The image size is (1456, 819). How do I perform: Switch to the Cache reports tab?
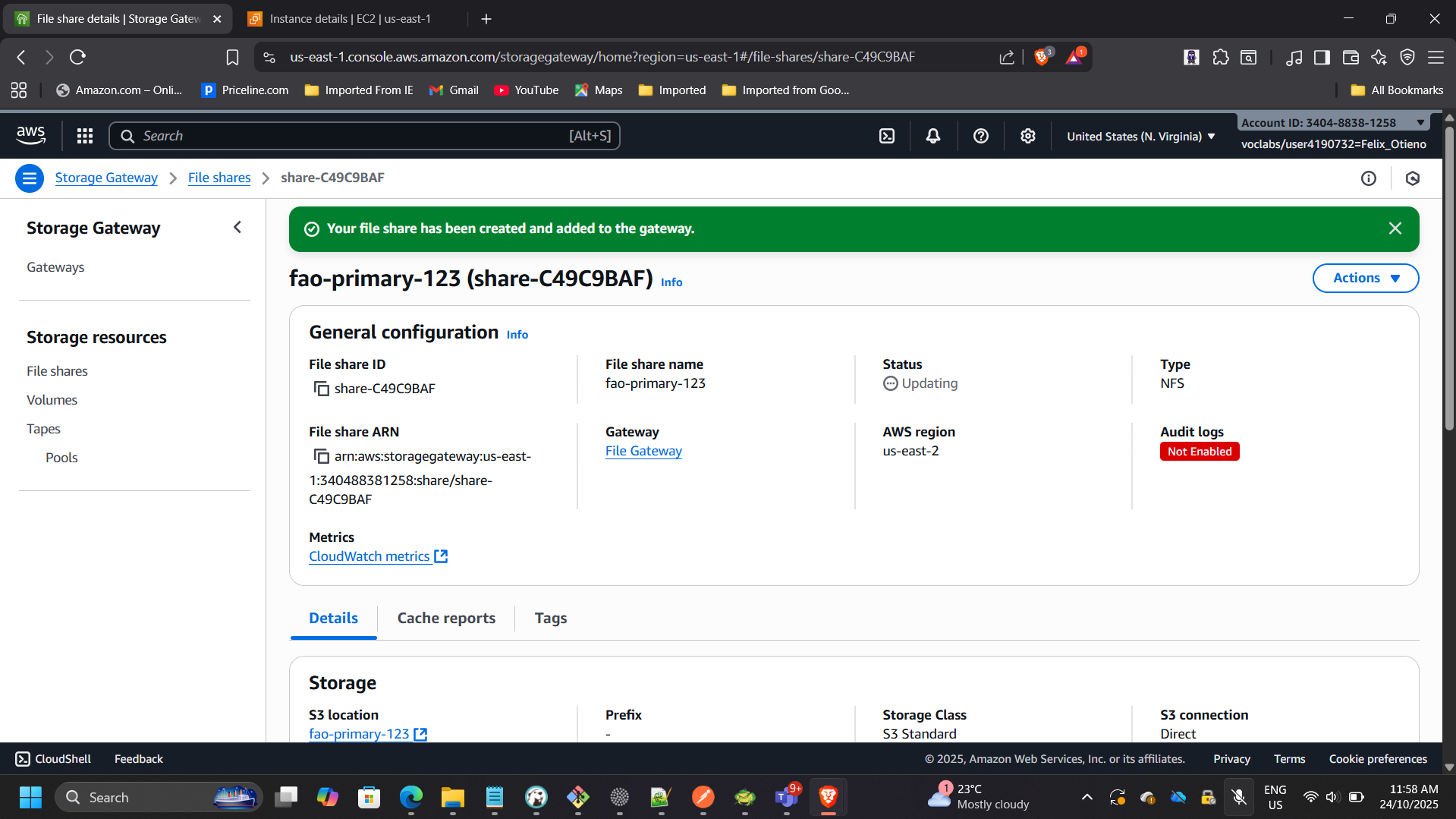pos(445,618)
